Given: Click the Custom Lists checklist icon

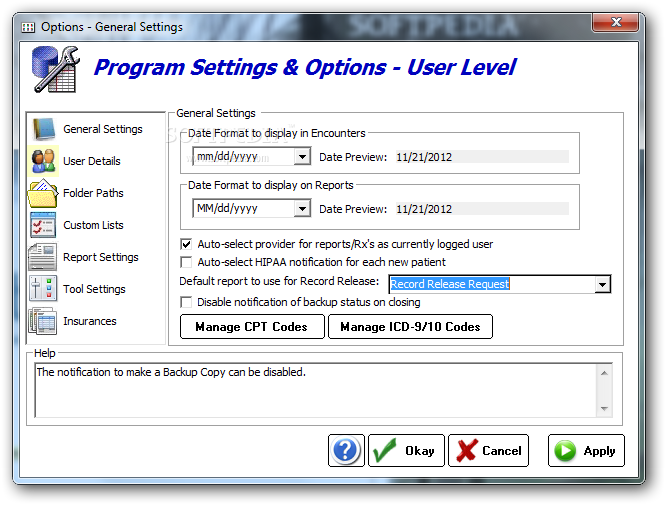Looking at the screenshot, I should [43, 225].
